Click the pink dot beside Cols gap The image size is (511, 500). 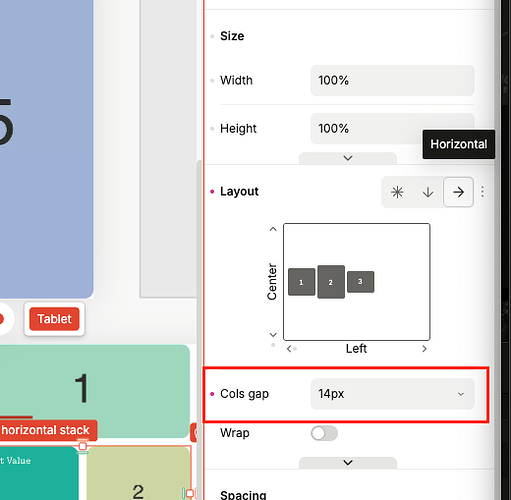pos(212,394)
